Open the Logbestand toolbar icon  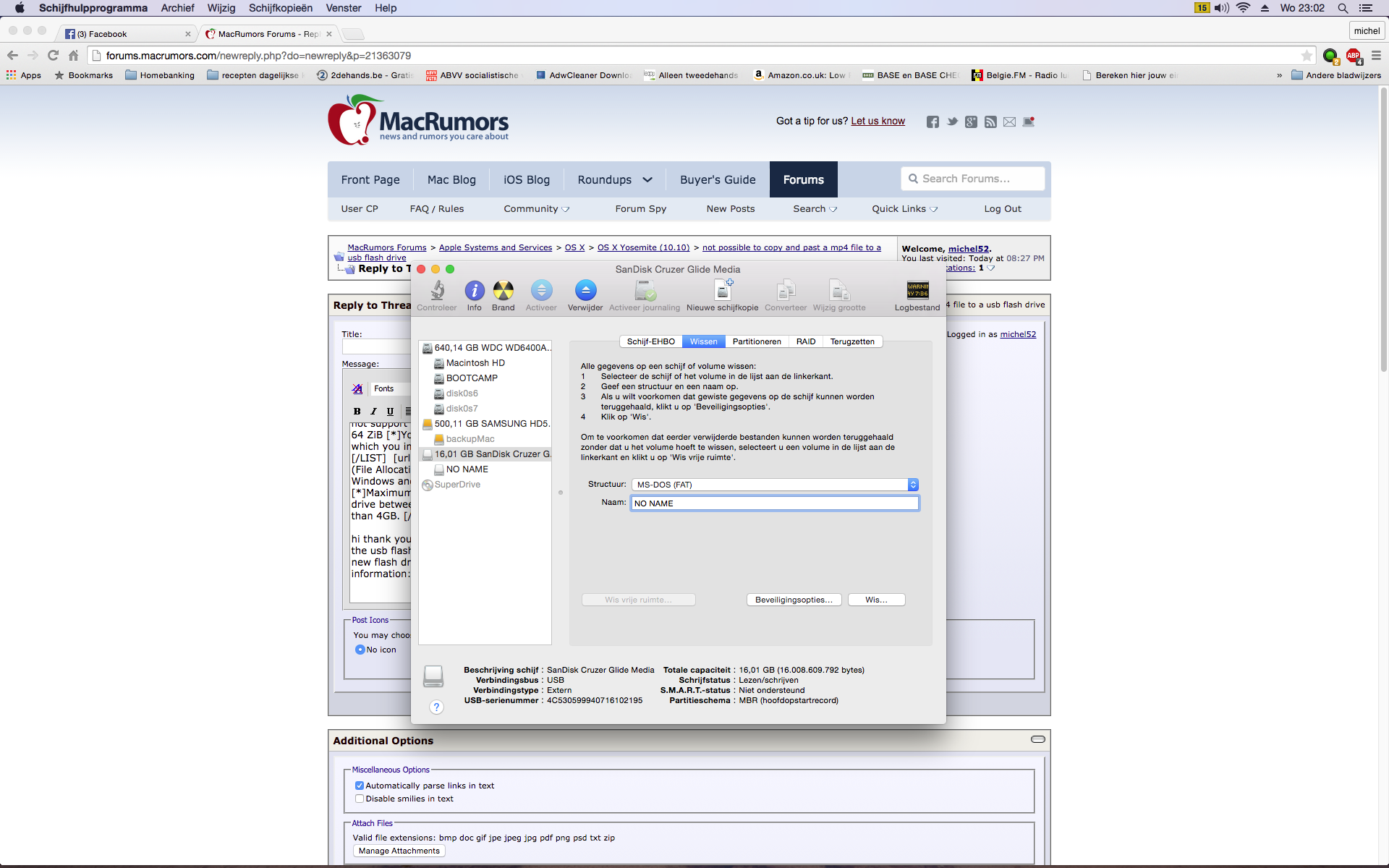pos(917,290)
